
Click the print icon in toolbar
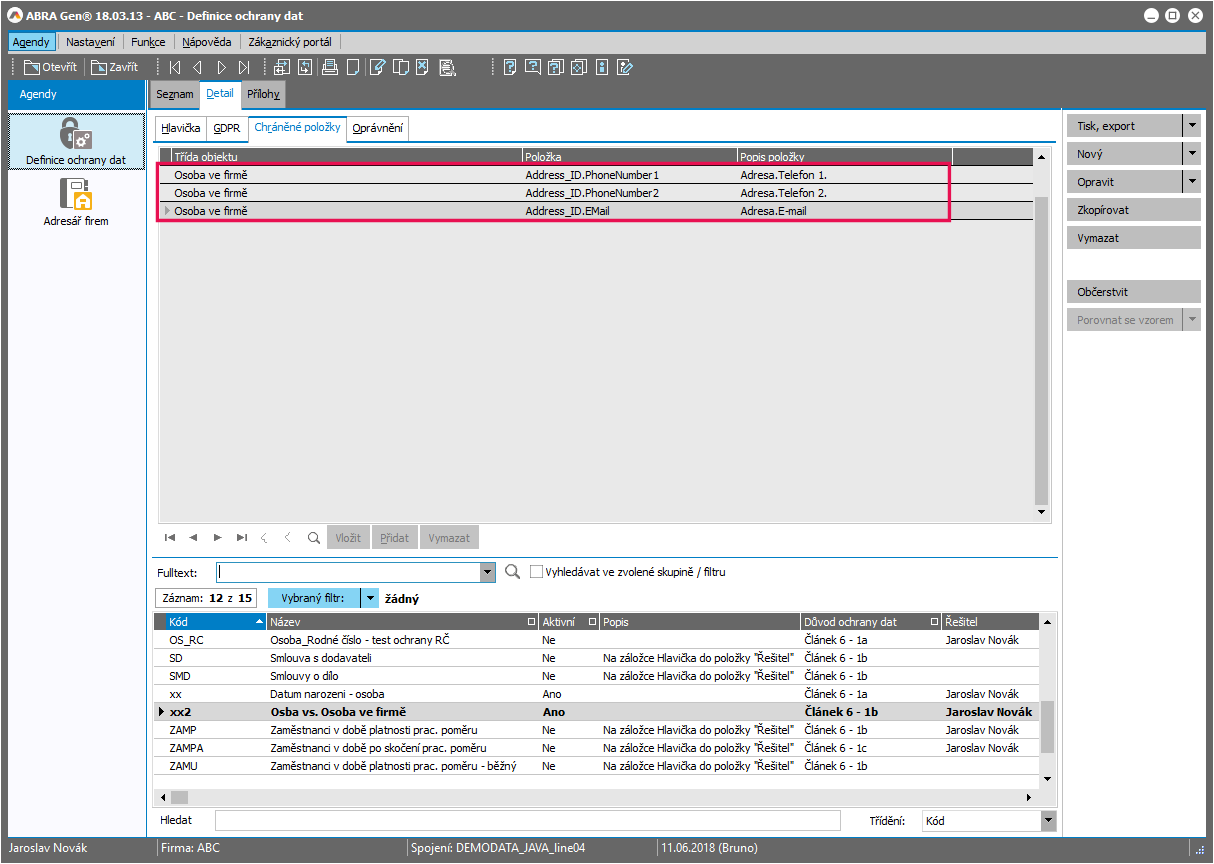tap(330, 68)
